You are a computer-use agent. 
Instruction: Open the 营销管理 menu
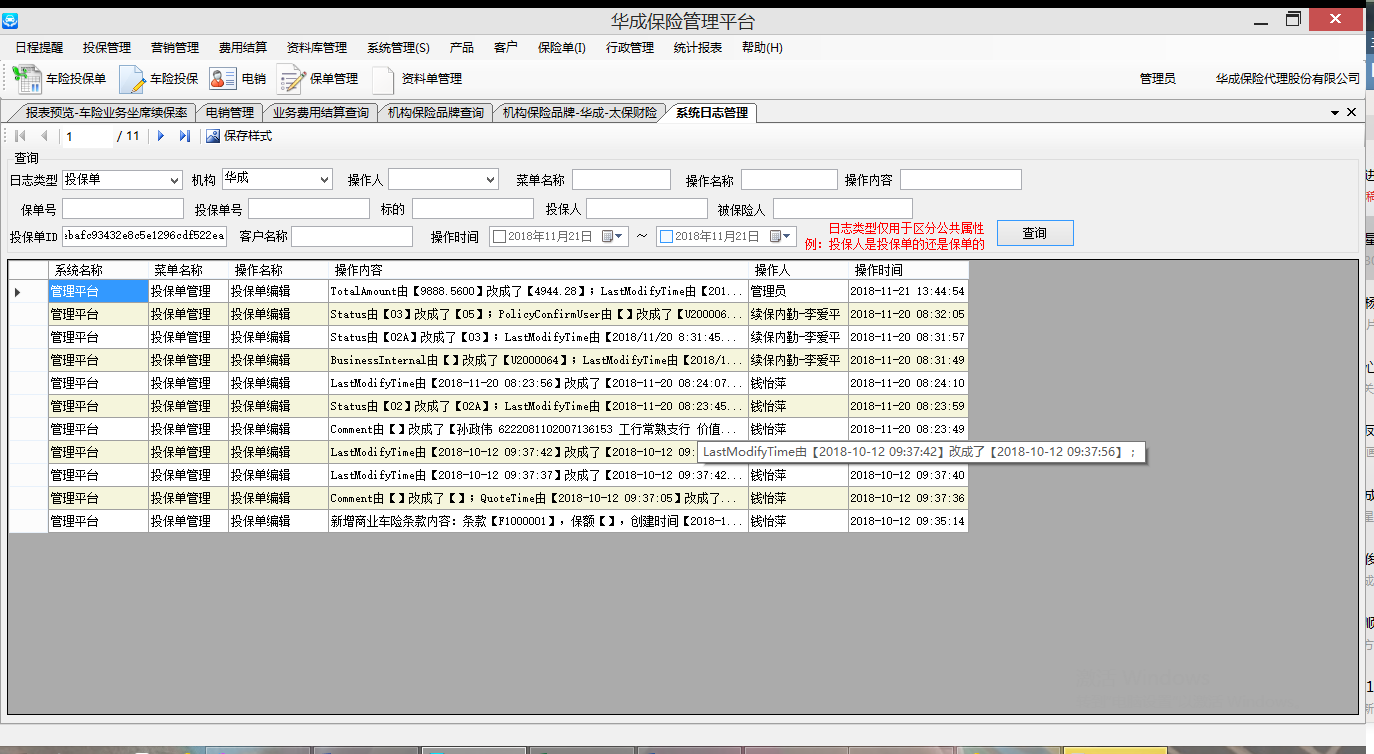175,47
